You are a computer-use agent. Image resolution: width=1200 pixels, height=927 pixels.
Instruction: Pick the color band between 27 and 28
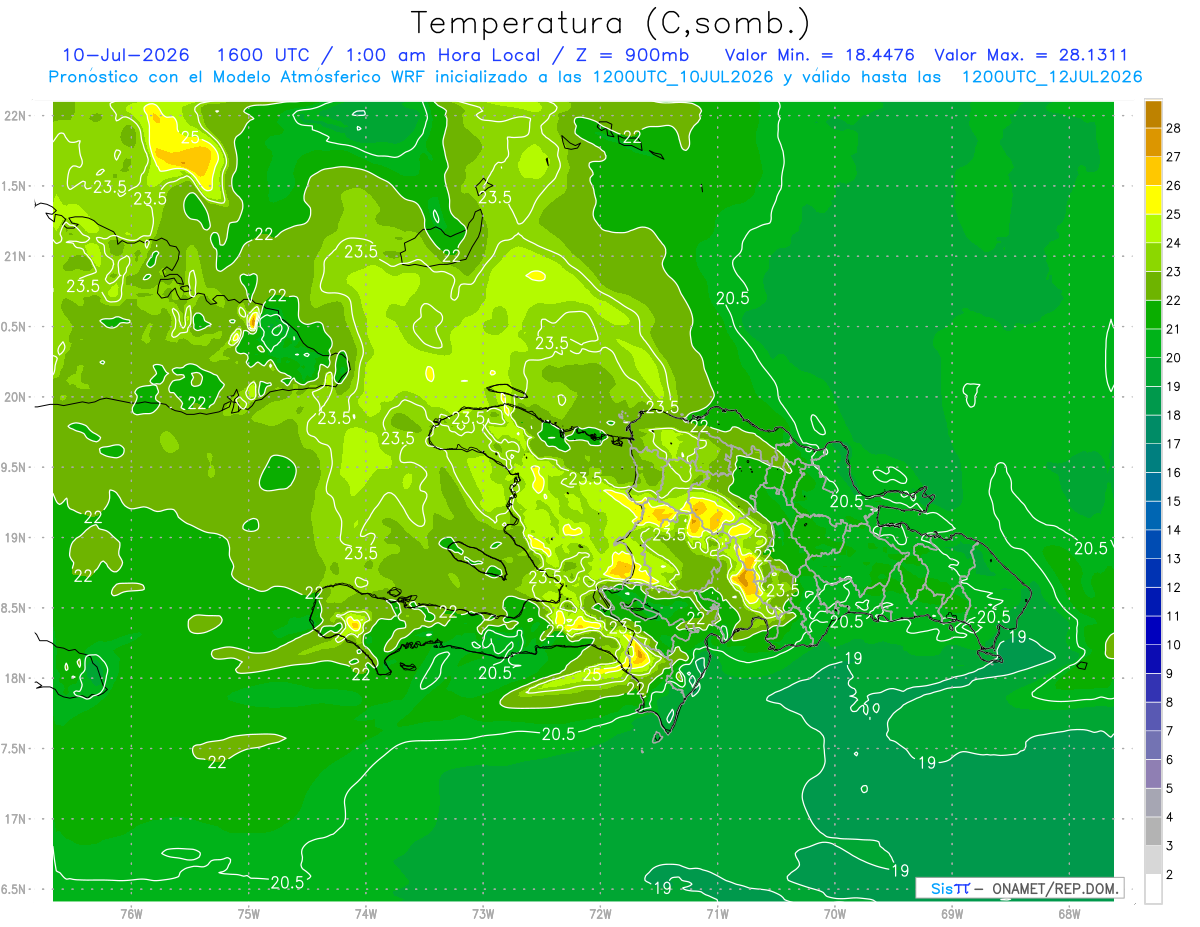[x=1153, y=142]
